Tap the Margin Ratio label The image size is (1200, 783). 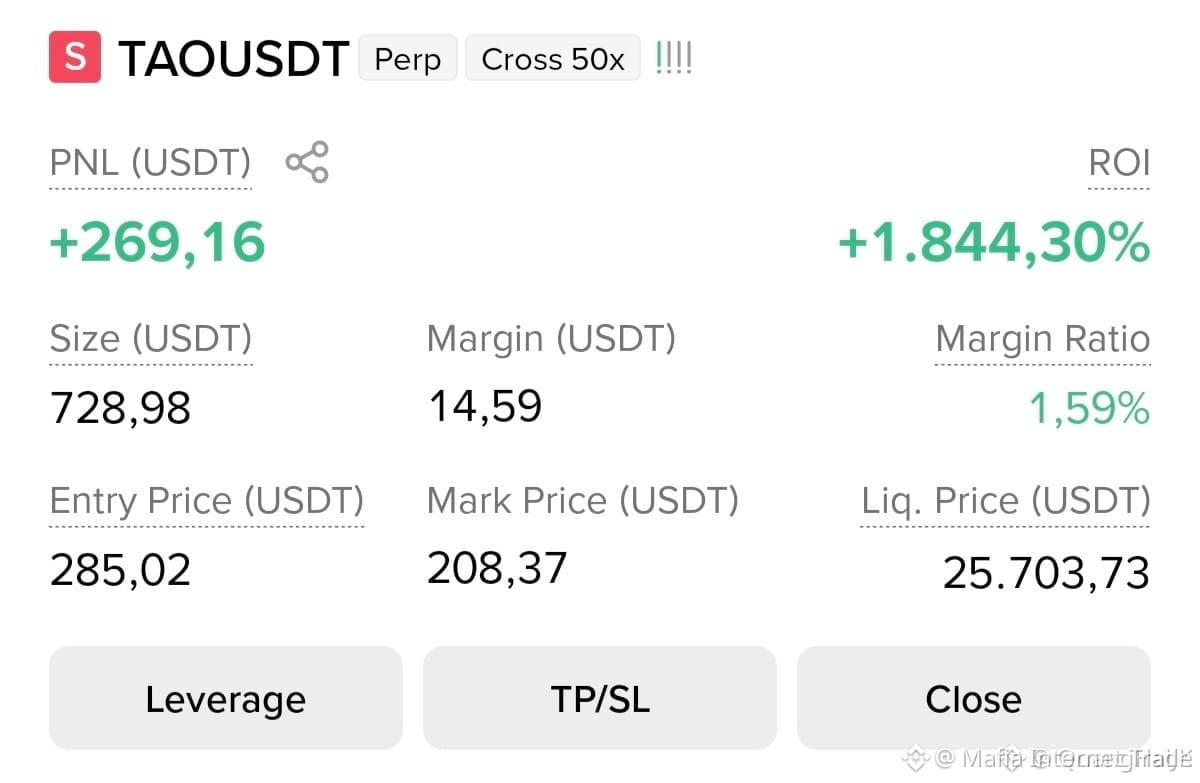tap(1043, 339)
